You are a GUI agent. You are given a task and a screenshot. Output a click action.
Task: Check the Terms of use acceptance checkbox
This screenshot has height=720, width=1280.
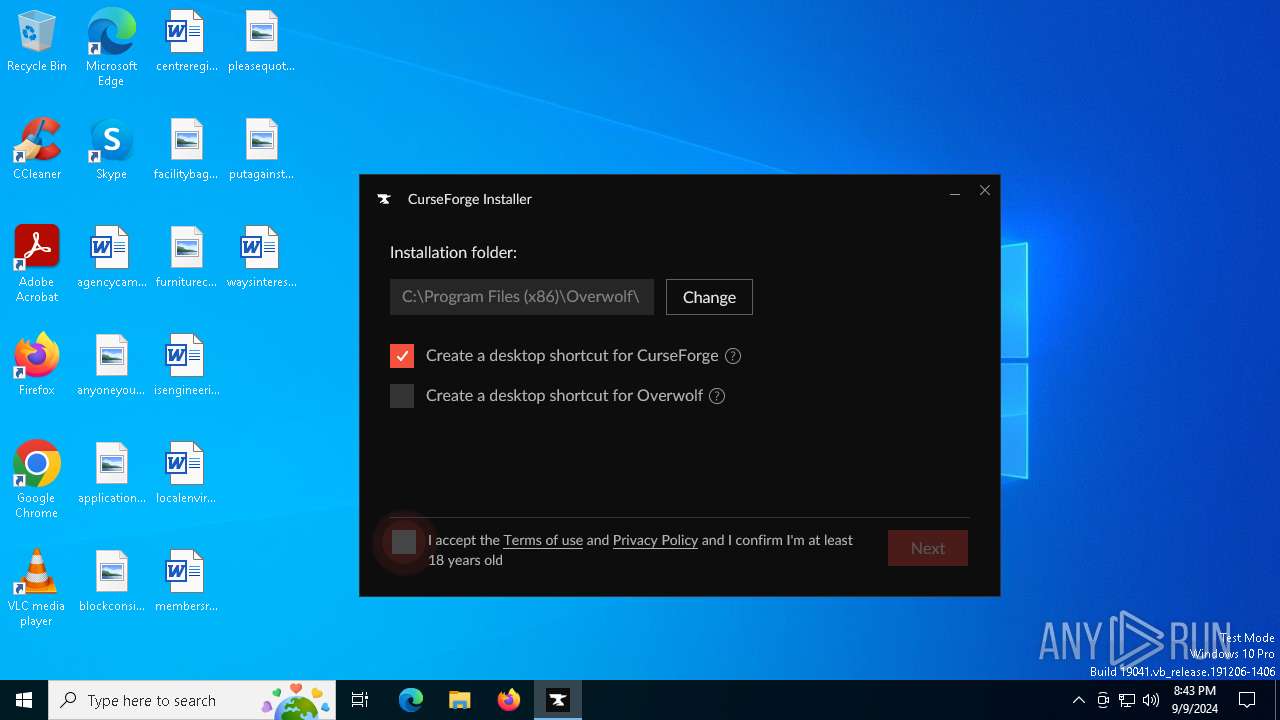pos(404,542)
